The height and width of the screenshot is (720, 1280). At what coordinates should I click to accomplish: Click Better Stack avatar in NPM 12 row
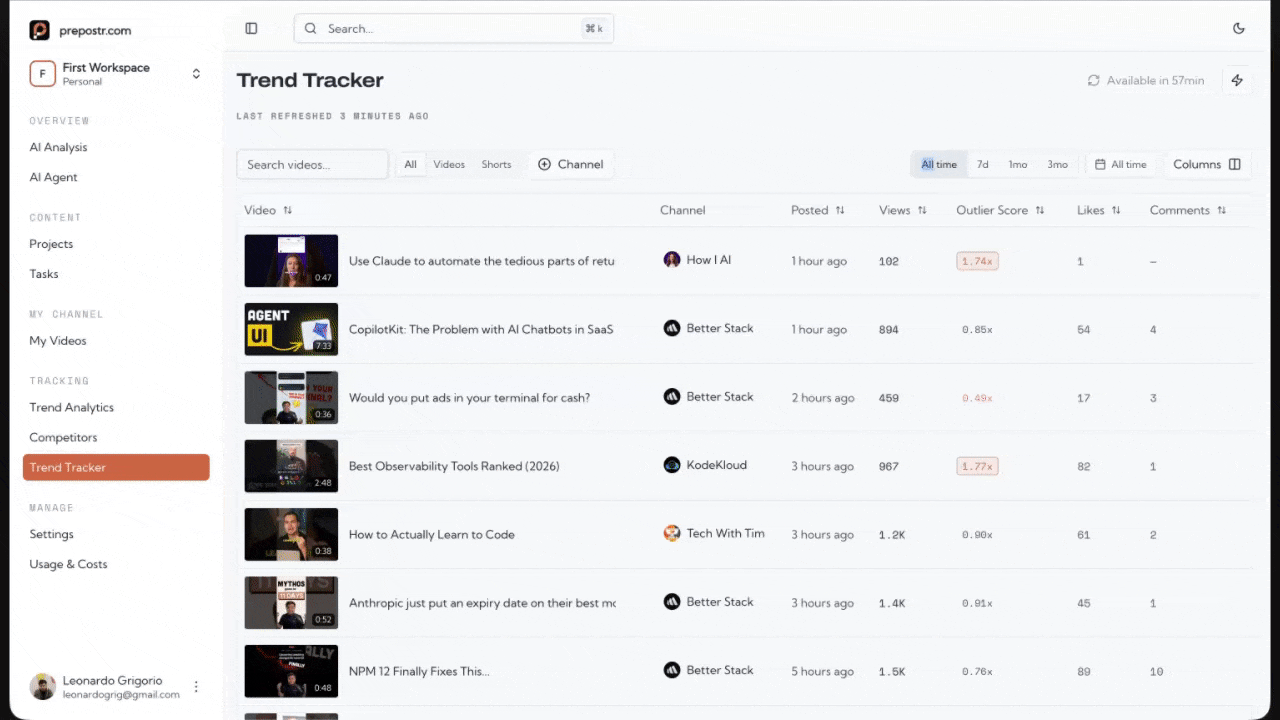tap(672, 670)
